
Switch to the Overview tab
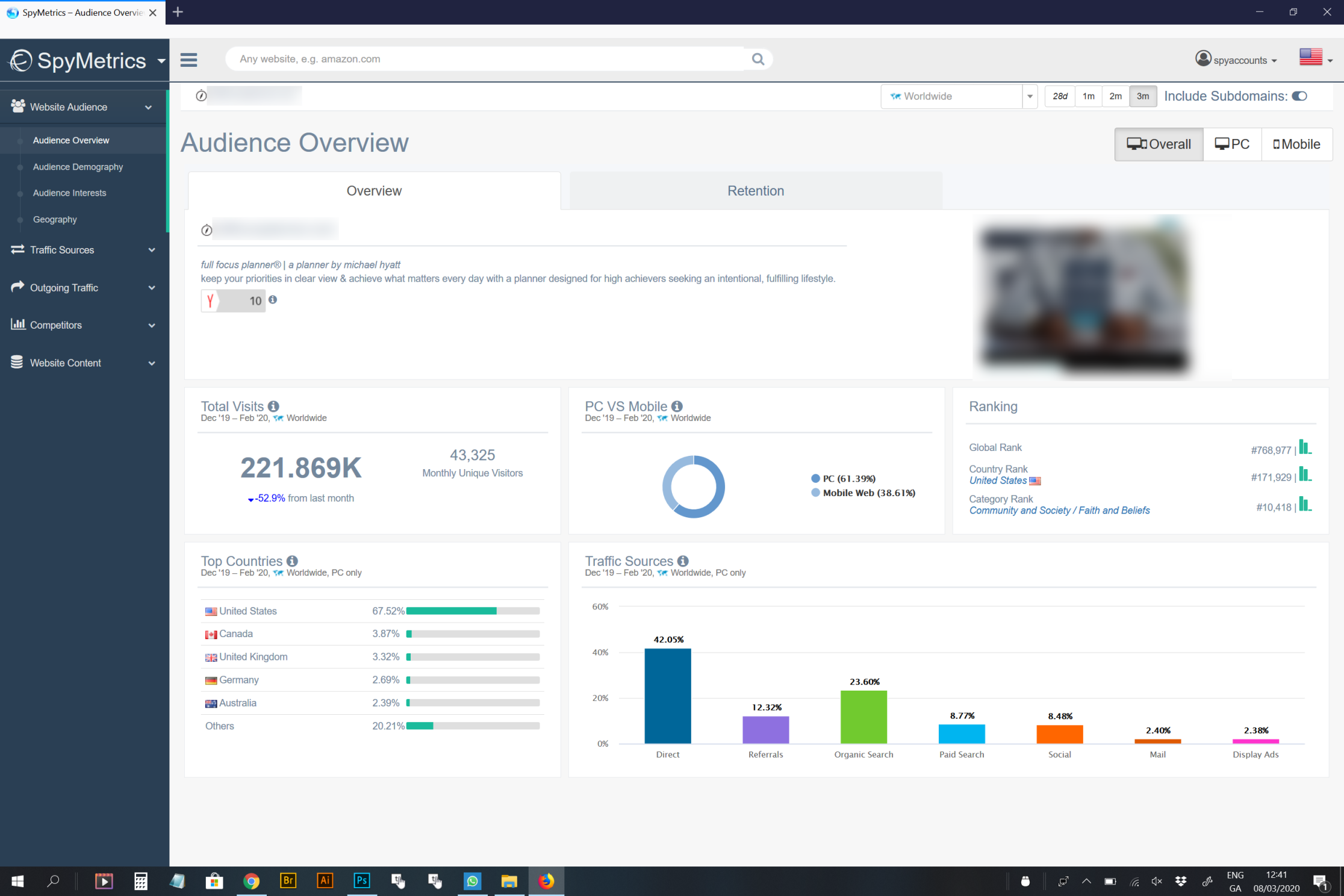(374, 191)
